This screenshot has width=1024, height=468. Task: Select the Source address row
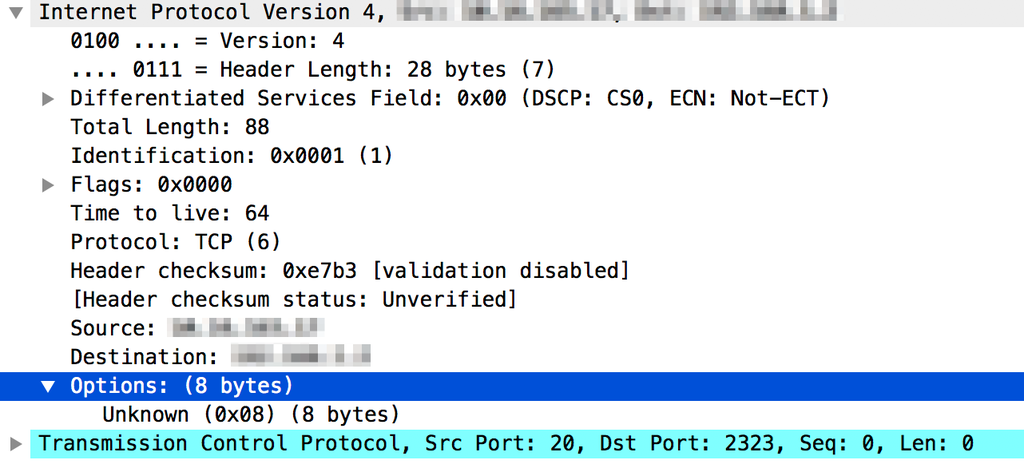coord(198,328)
